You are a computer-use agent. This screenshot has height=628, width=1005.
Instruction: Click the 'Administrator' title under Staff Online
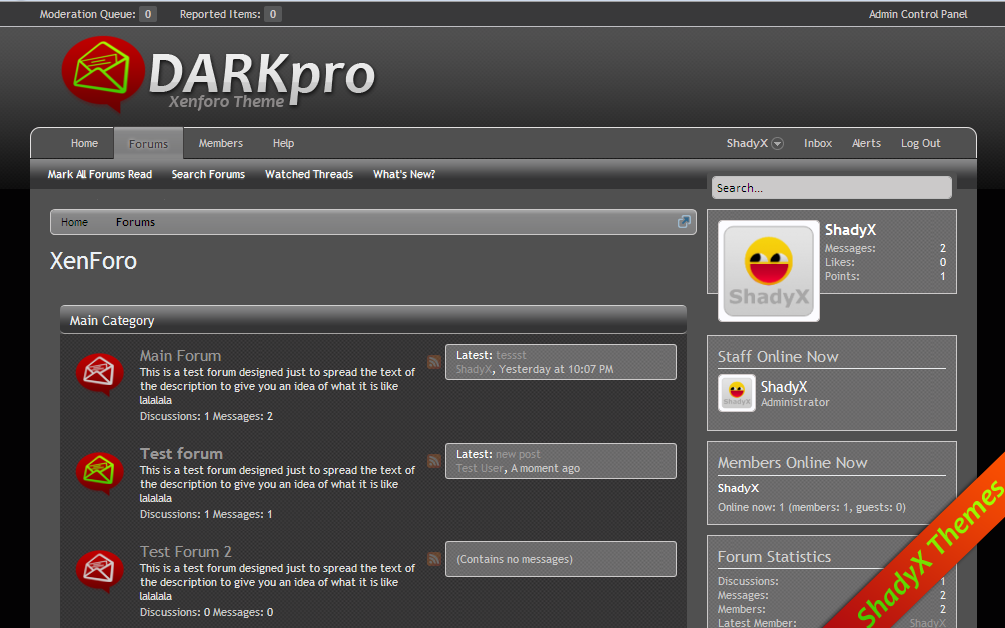click(x=795, y=402)
